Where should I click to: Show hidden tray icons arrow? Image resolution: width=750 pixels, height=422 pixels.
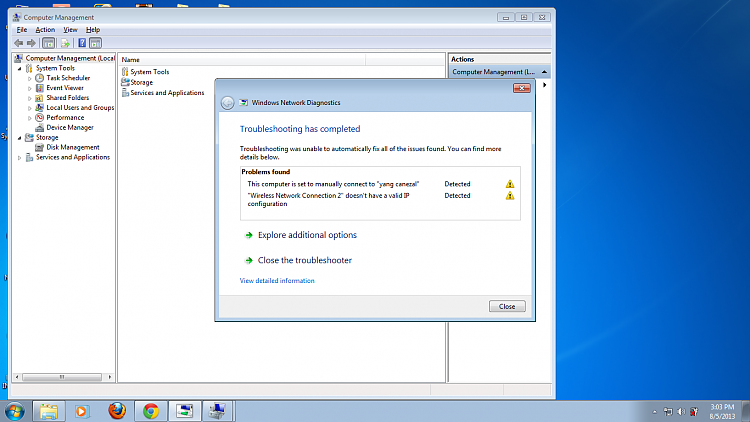tap(654, 411)
